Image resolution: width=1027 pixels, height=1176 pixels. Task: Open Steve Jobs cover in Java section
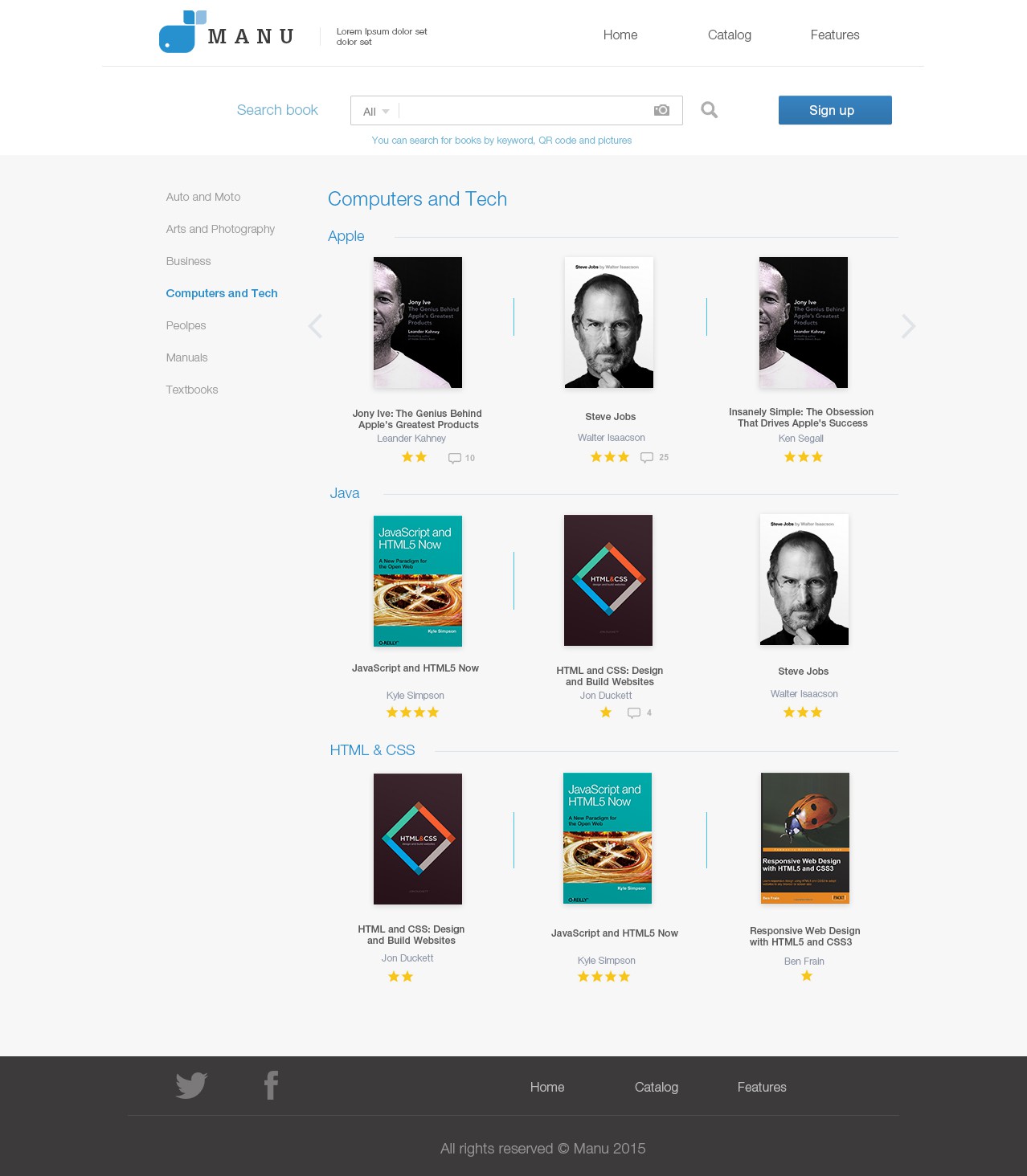click(804, 579)
